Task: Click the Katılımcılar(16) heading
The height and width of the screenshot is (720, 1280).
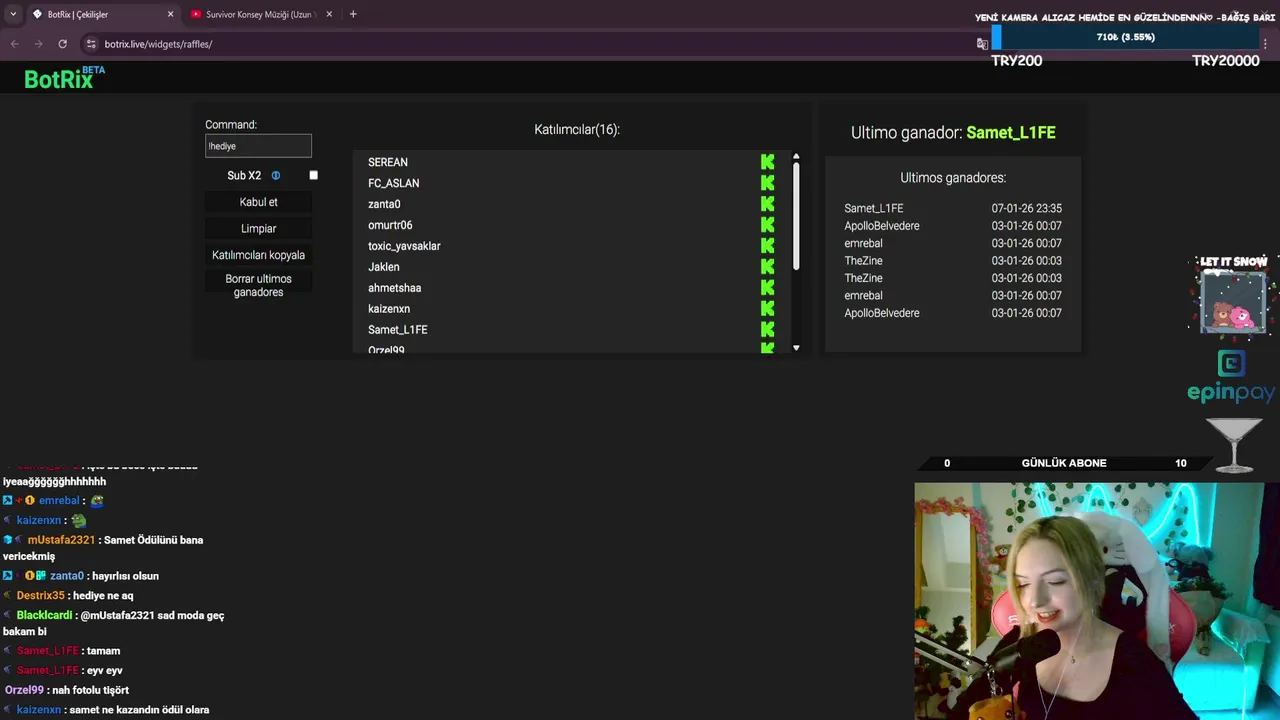Action: click(577, 130)
